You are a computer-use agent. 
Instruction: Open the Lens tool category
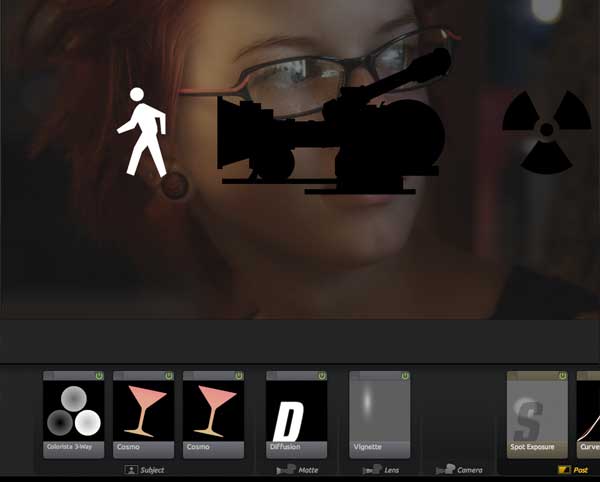(381, 470)
